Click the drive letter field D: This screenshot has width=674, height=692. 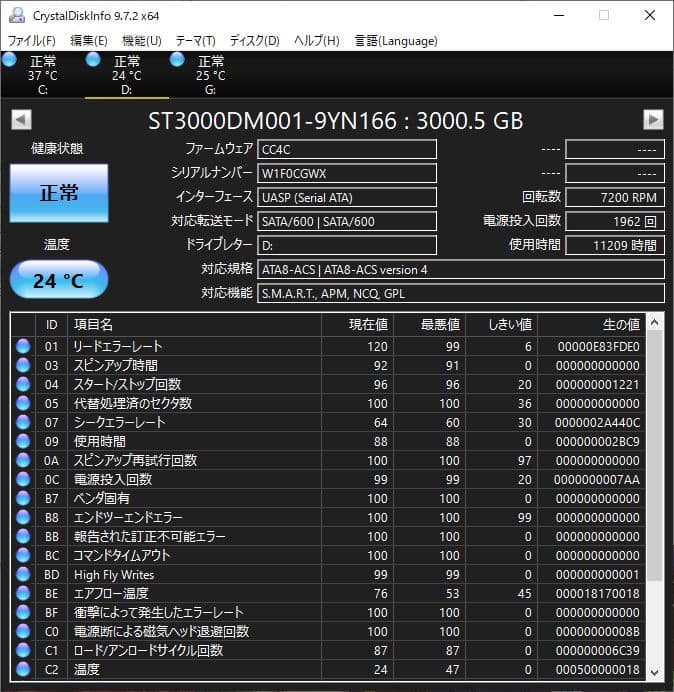pos(347,245)
